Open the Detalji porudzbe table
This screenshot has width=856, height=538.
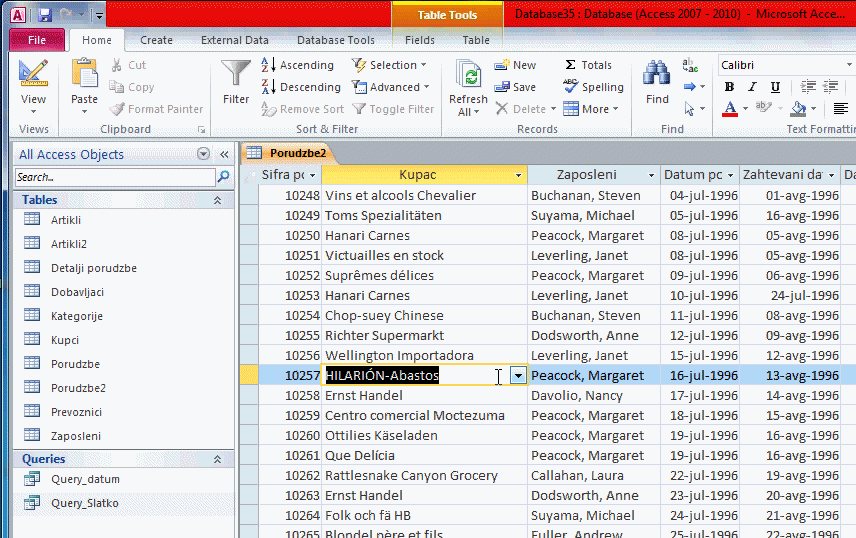[94, 268]
